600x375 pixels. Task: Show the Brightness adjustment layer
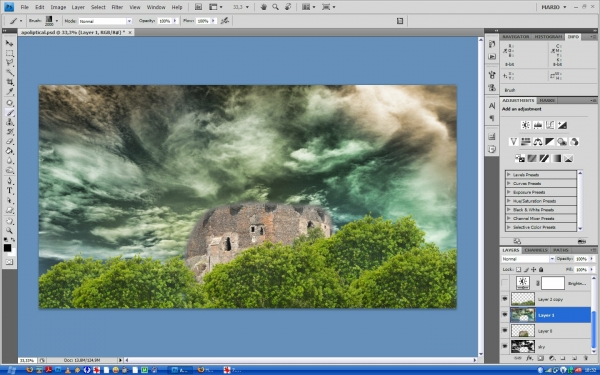(x=505, y=283)
